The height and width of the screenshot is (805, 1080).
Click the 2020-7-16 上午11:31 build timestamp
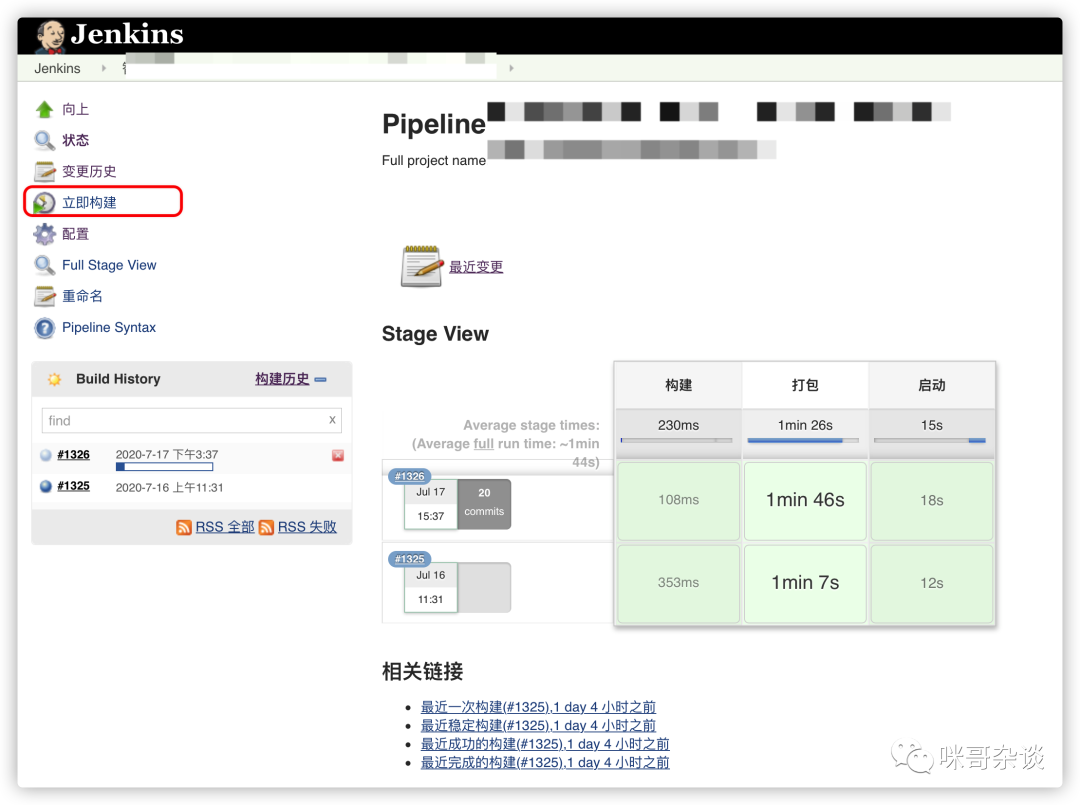click(169, 488)
